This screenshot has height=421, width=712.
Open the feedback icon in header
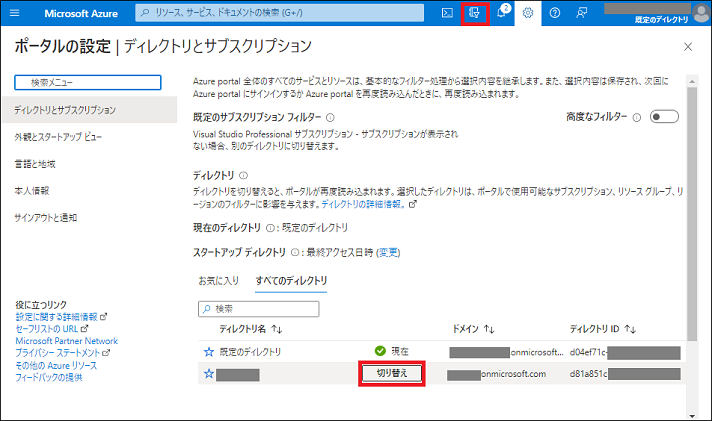click(582, 13)
